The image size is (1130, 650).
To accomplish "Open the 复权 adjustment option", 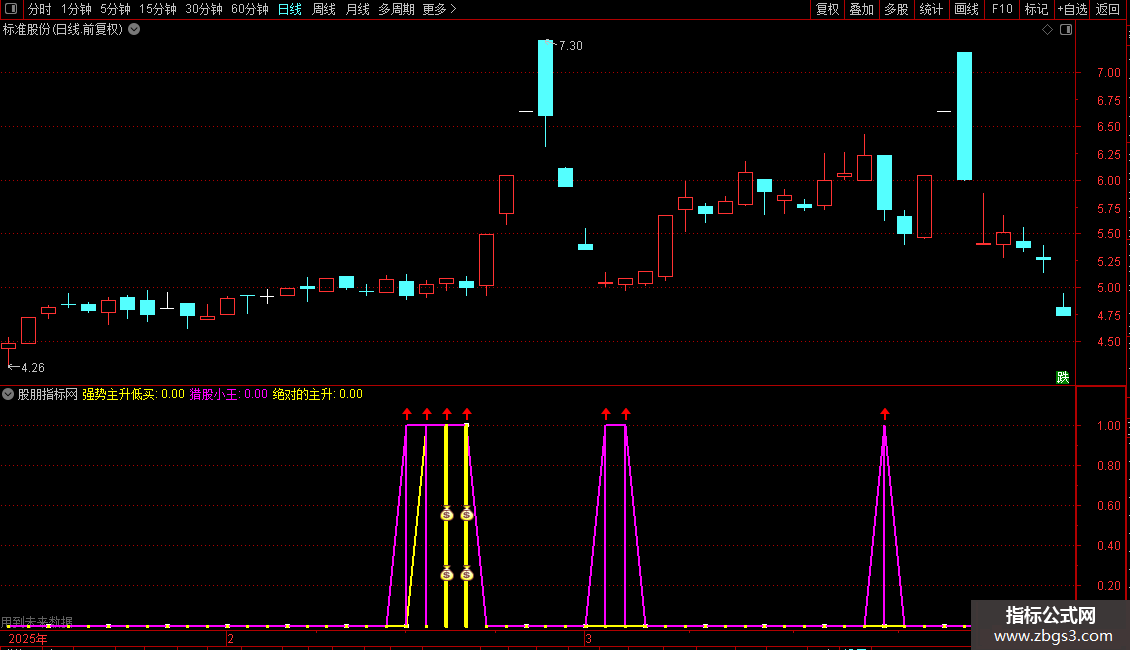I will pyautogui.click(x=827, y=9).
